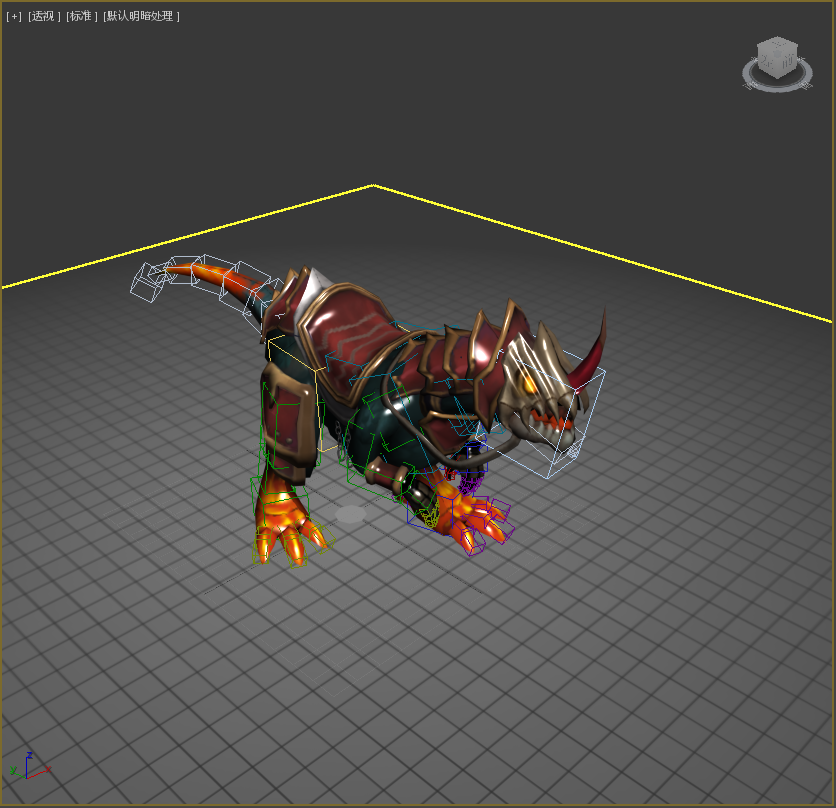The image size is (836, 808).
Task: Click the ViewCube's left front face
Action: click(x=768, y=64)
